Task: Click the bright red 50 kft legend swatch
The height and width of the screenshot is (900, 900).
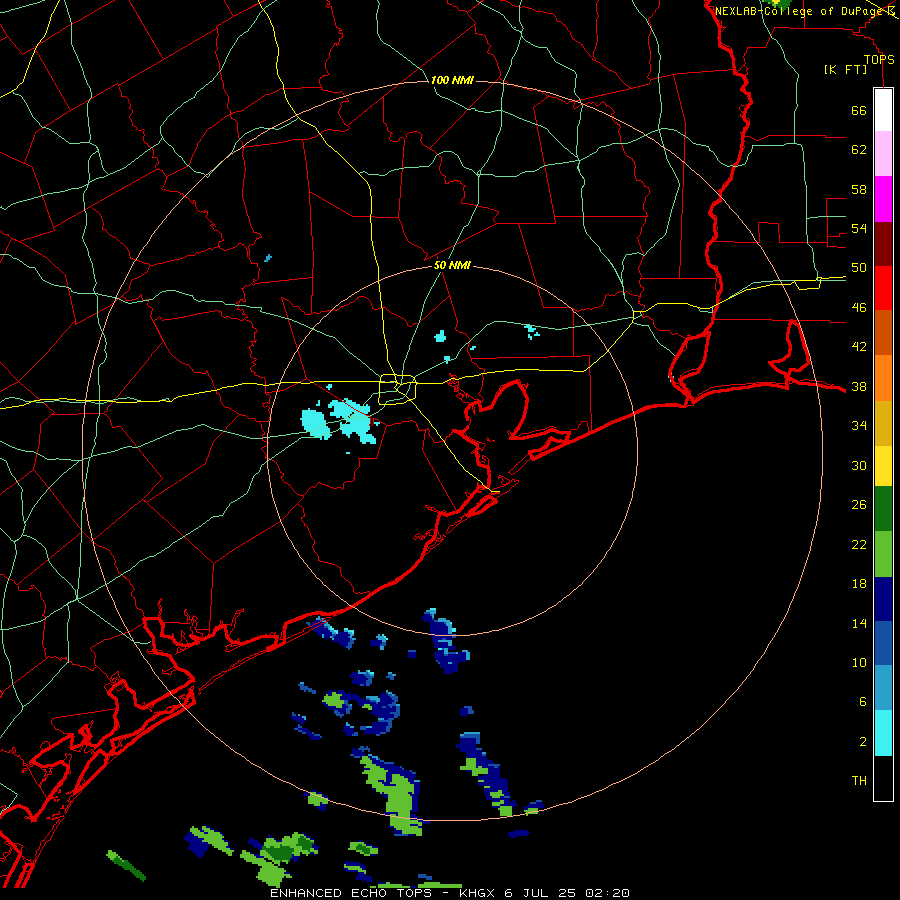Action: pos(883,288)
